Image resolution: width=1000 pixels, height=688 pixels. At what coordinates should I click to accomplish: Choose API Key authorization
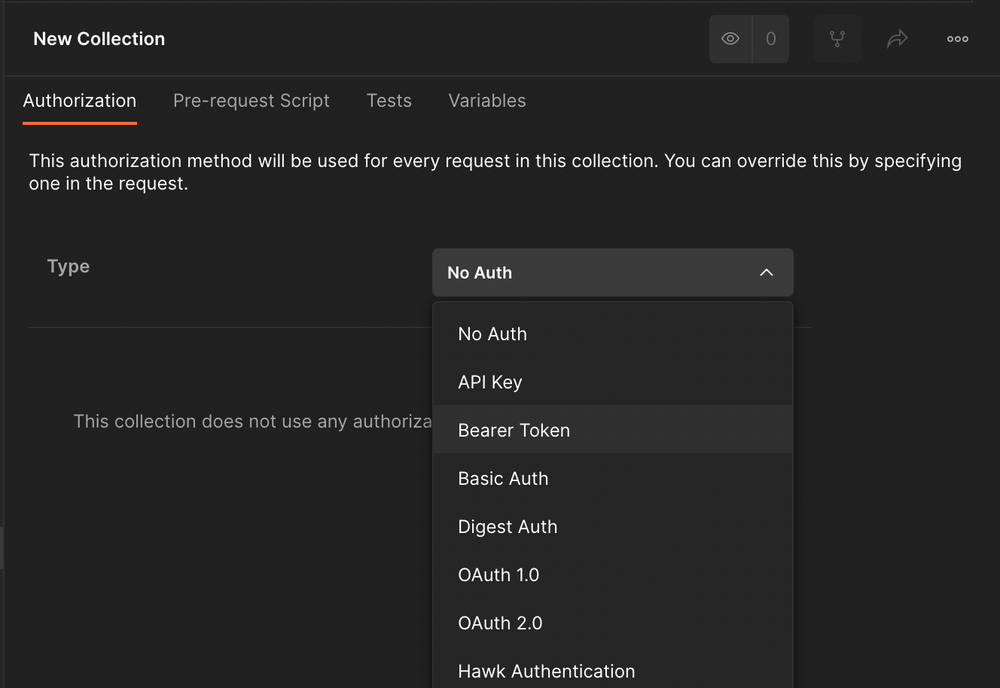tap(490, 382)
